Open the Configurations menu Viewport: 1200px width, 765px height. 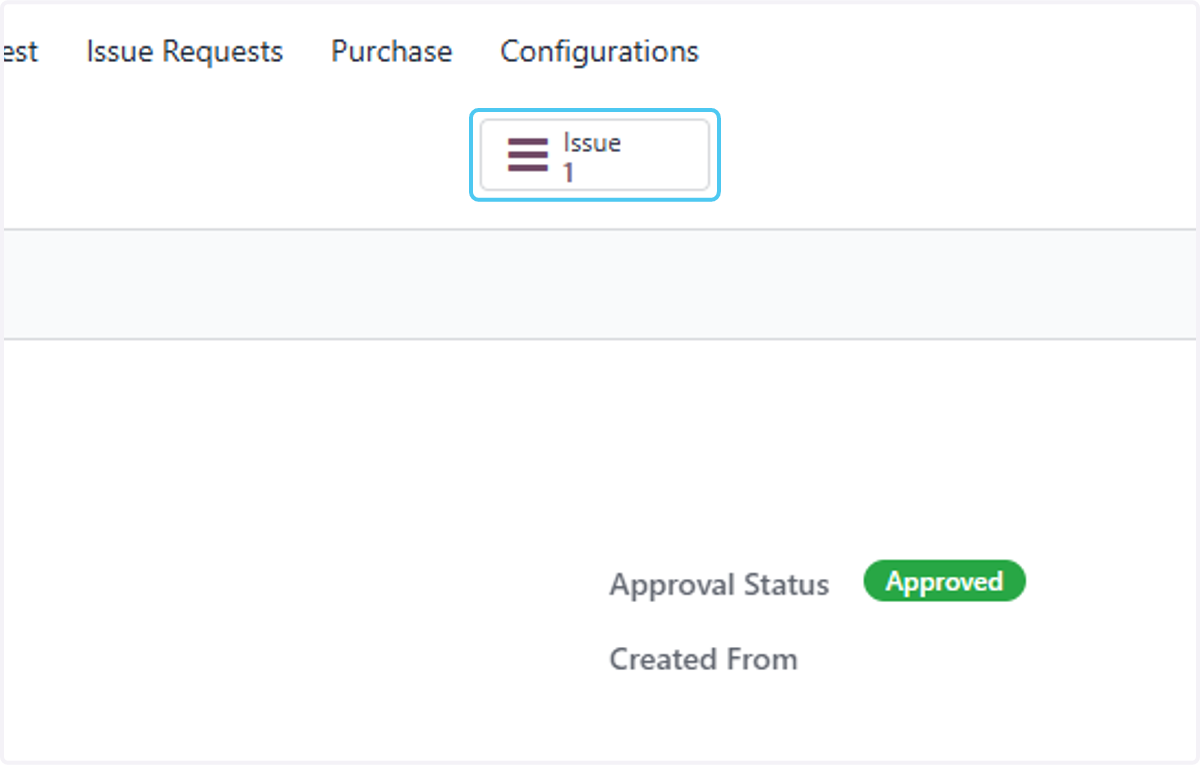pyautogui.click(x=599, y=51)
